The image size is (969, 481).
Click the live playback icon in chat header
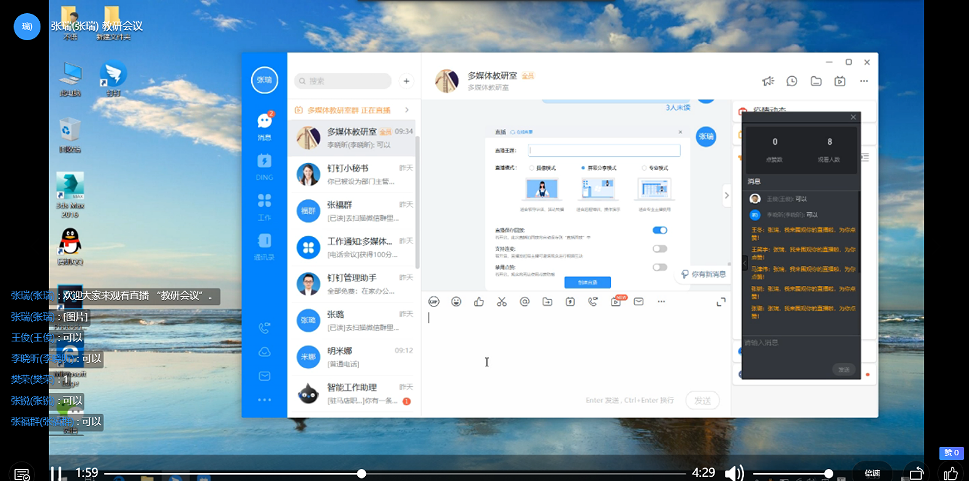tap(840, 81)
